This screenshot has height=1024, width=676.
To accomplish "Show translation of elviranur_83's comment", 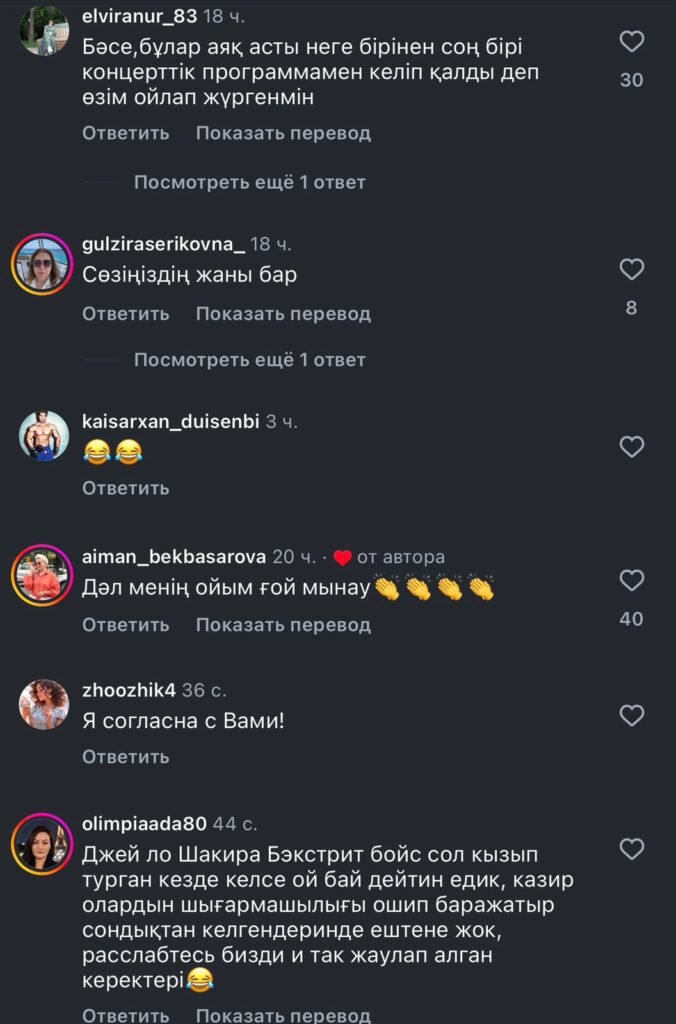I will click(x=283, y=133).
